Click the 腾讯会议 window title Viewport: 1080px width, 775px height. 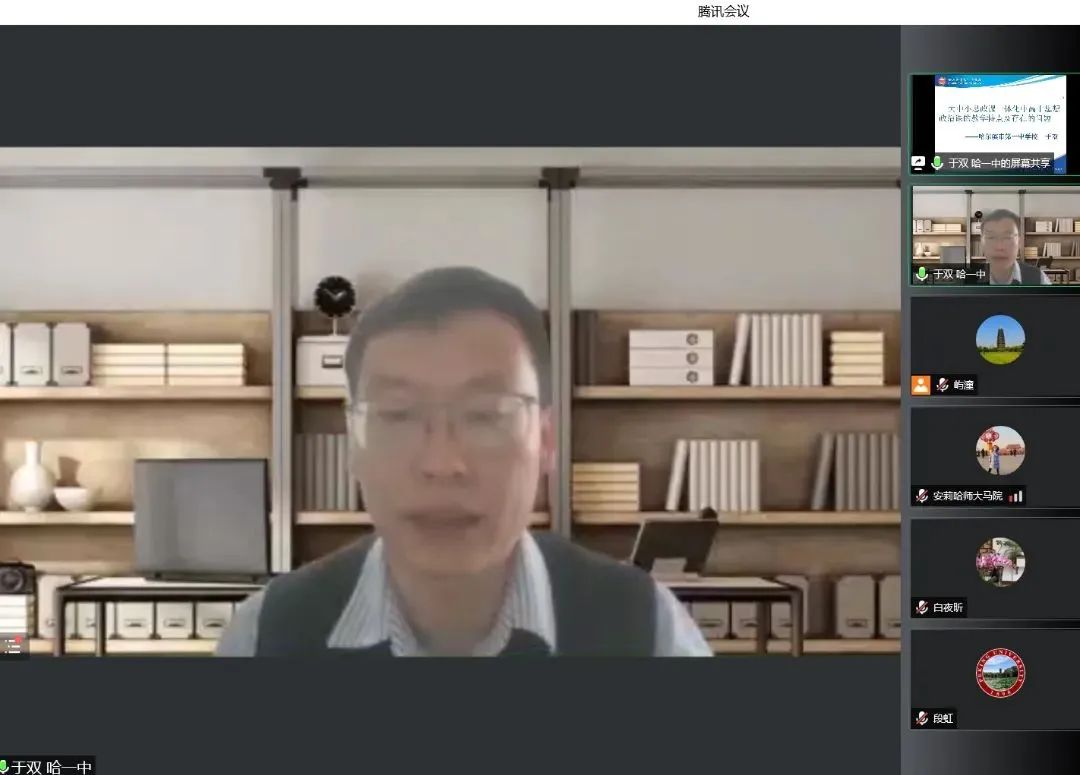tap(723, 12)
